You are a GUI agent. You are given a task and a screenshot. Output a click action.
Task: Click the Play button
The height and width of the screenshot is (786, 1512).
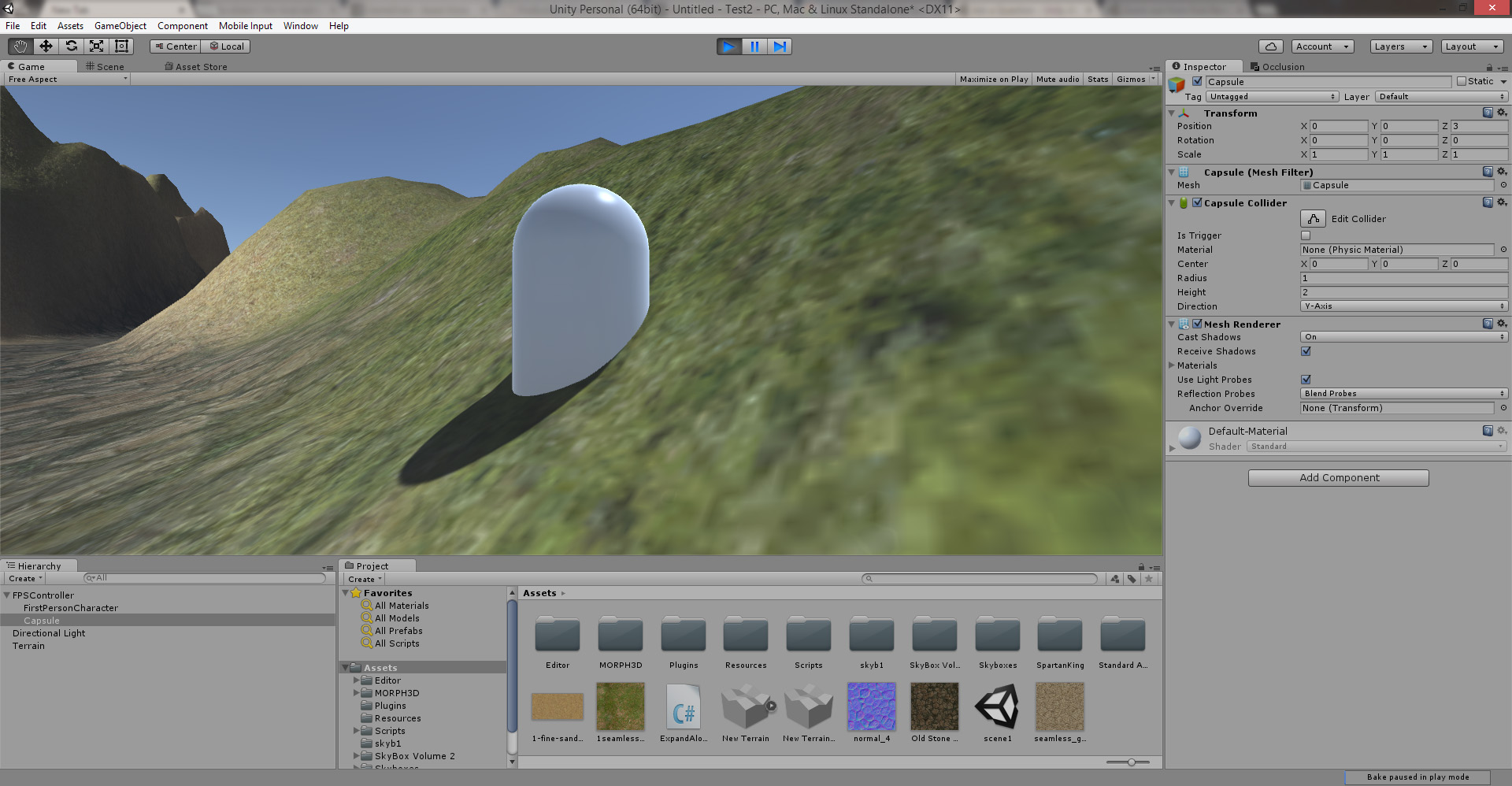click(729, 46)
